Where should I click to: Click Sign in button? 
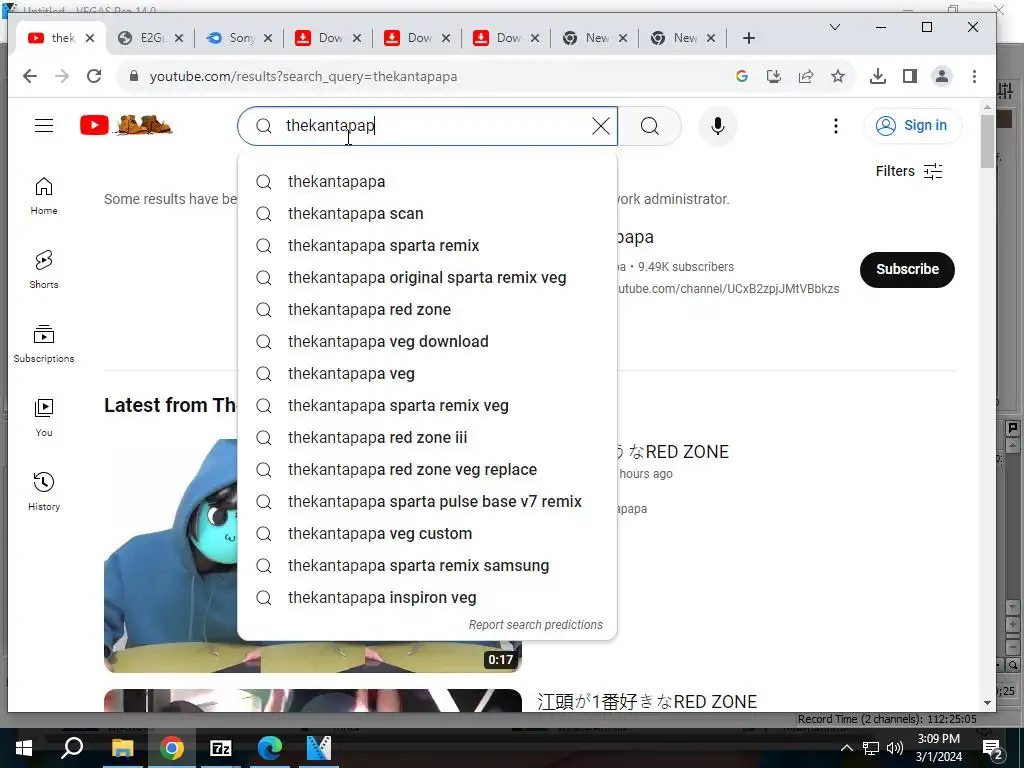pyautogui.click(x=912, y=125)
